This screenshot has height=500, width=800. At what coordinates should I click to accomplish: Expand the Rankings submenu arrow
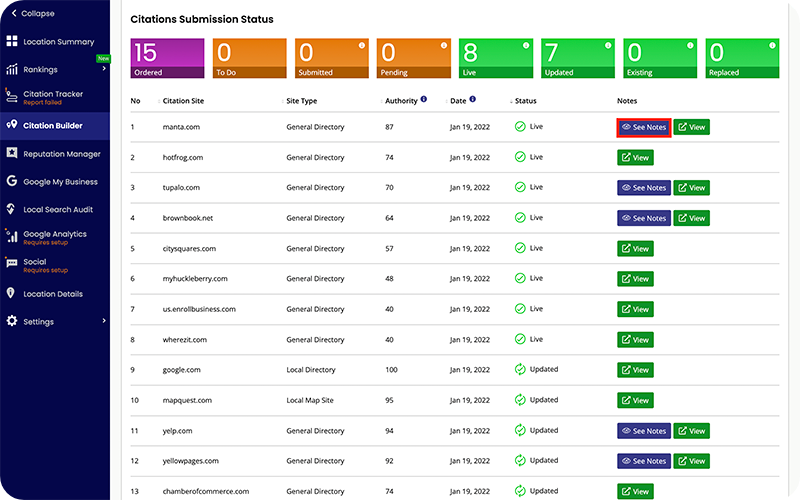(103, 70)
